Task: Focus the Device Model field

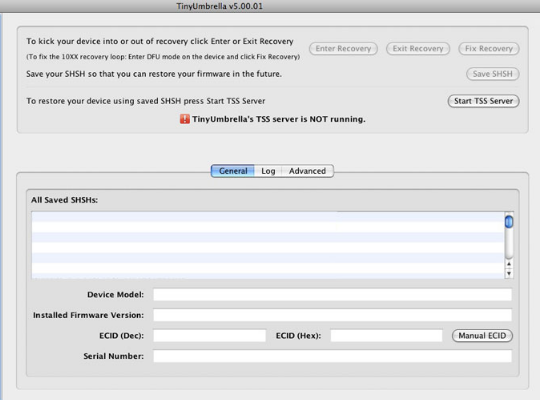Action: pyautogui.click(x=332, y=295)
